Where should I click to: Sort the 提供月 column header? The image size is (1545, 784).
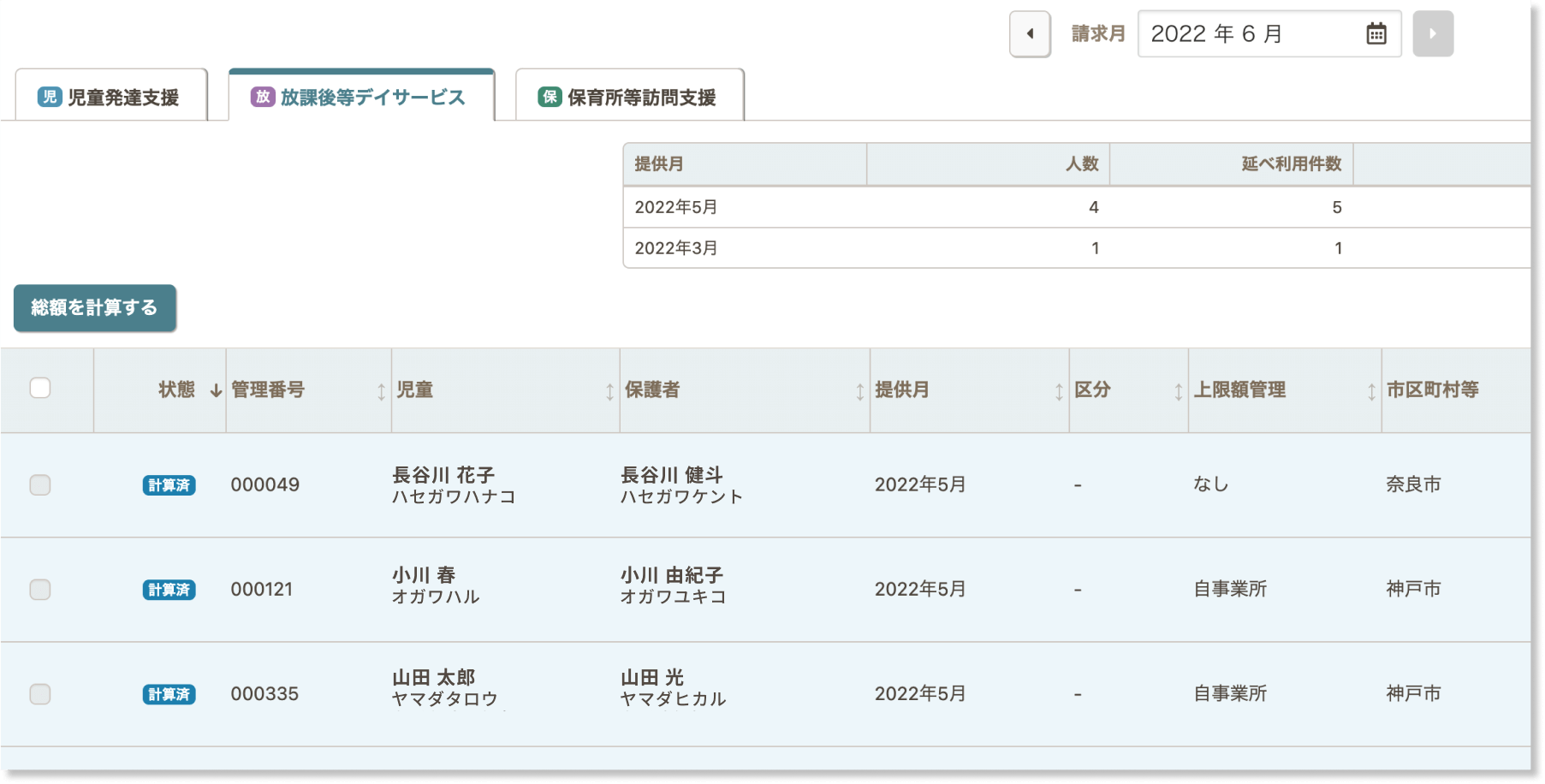click(1058, 391)
